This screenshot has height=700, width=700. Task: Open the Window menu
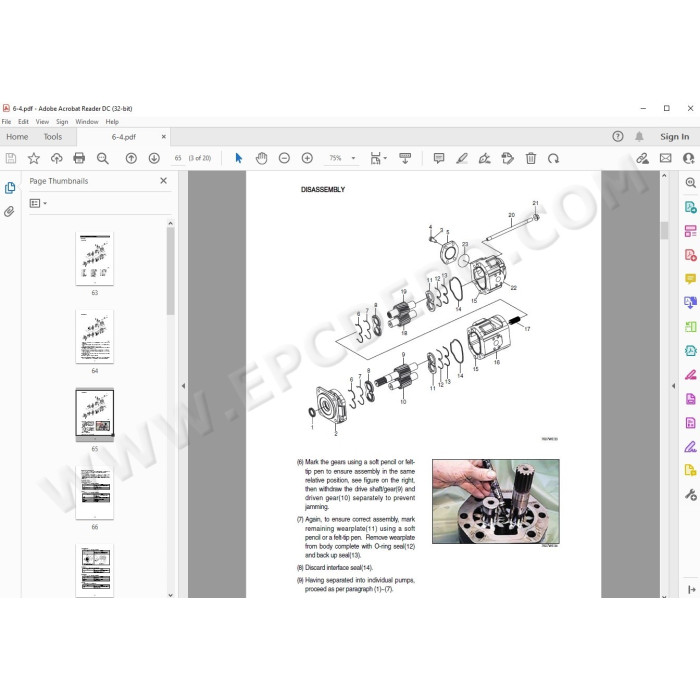(x=87, y=121)
